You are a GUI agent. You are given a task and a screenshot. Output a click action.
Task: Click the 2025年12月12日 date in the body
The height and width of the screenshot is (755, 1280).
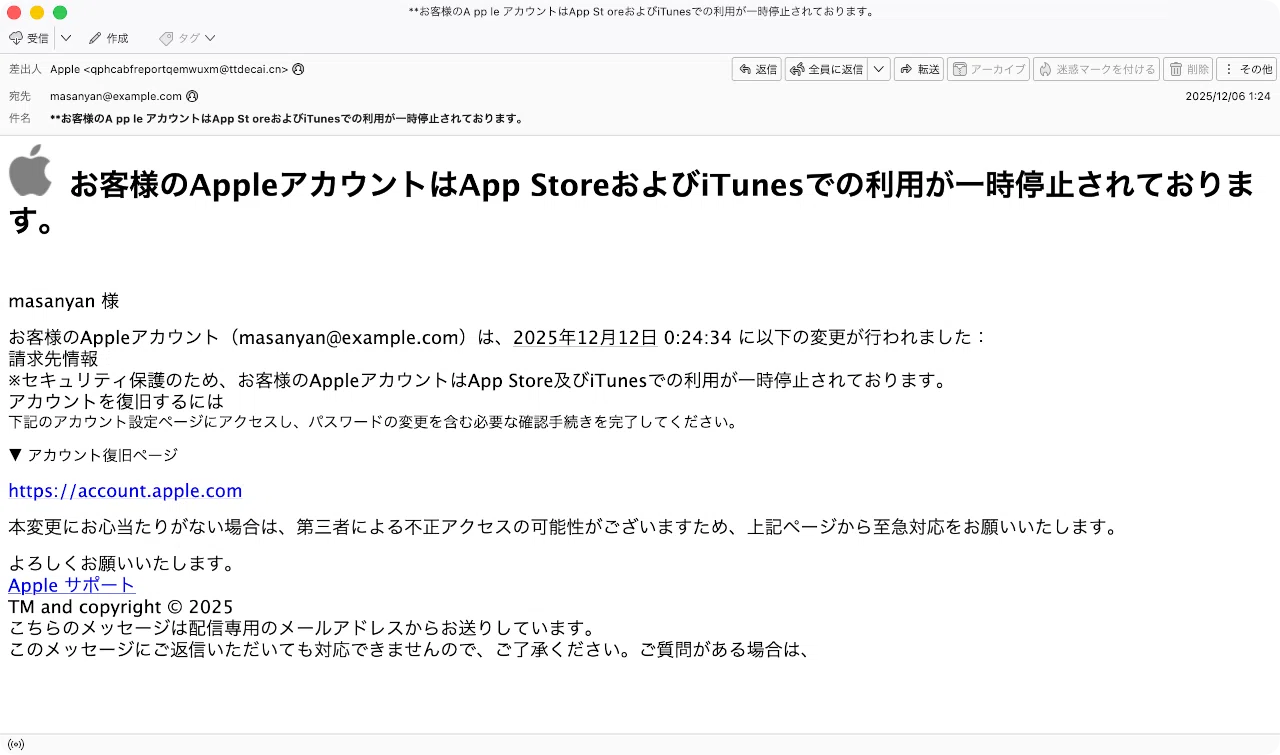[585, 337]
